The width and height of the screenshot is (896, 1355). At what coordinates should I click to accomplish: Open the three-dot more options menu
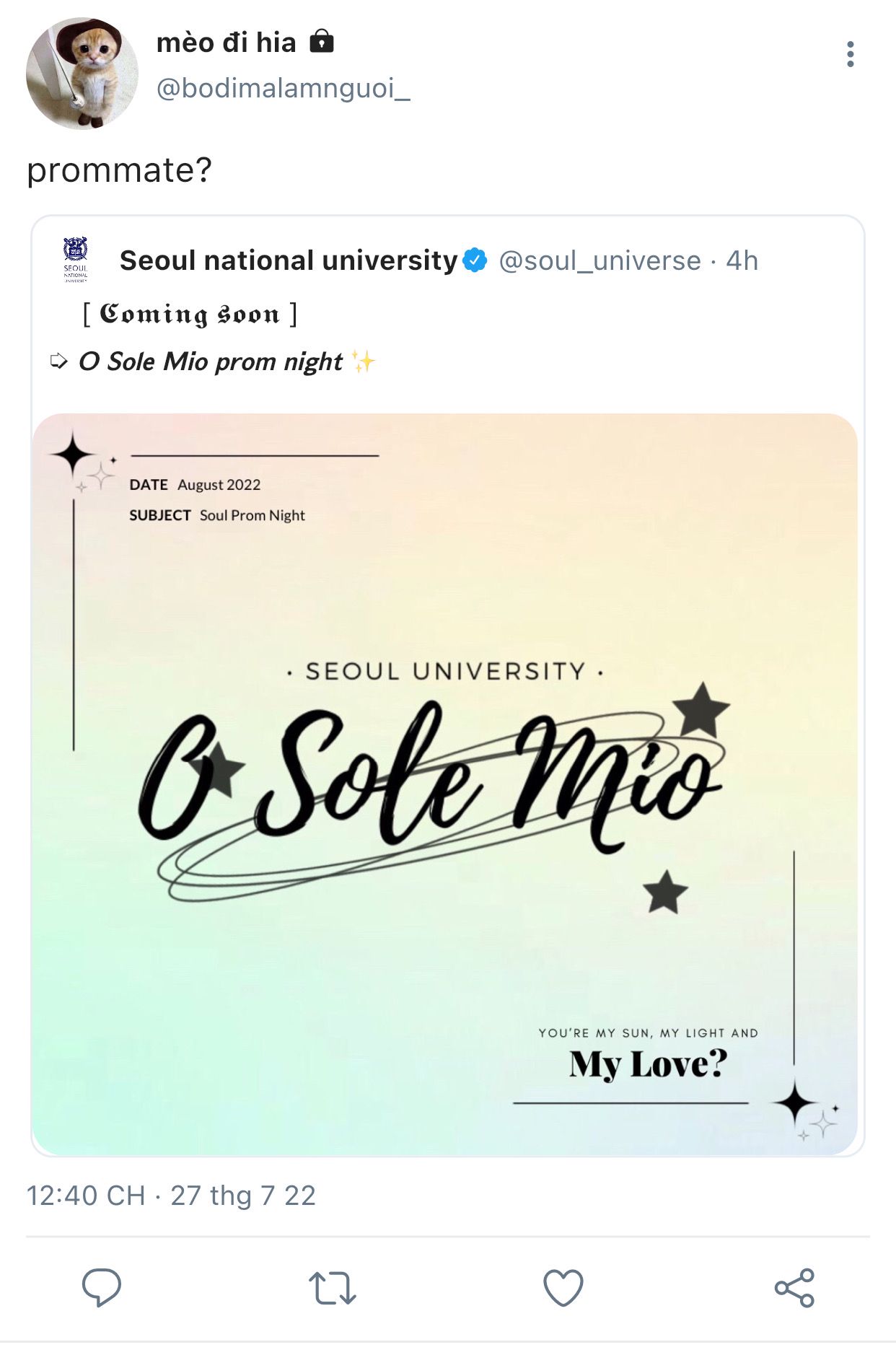point(851,54)
